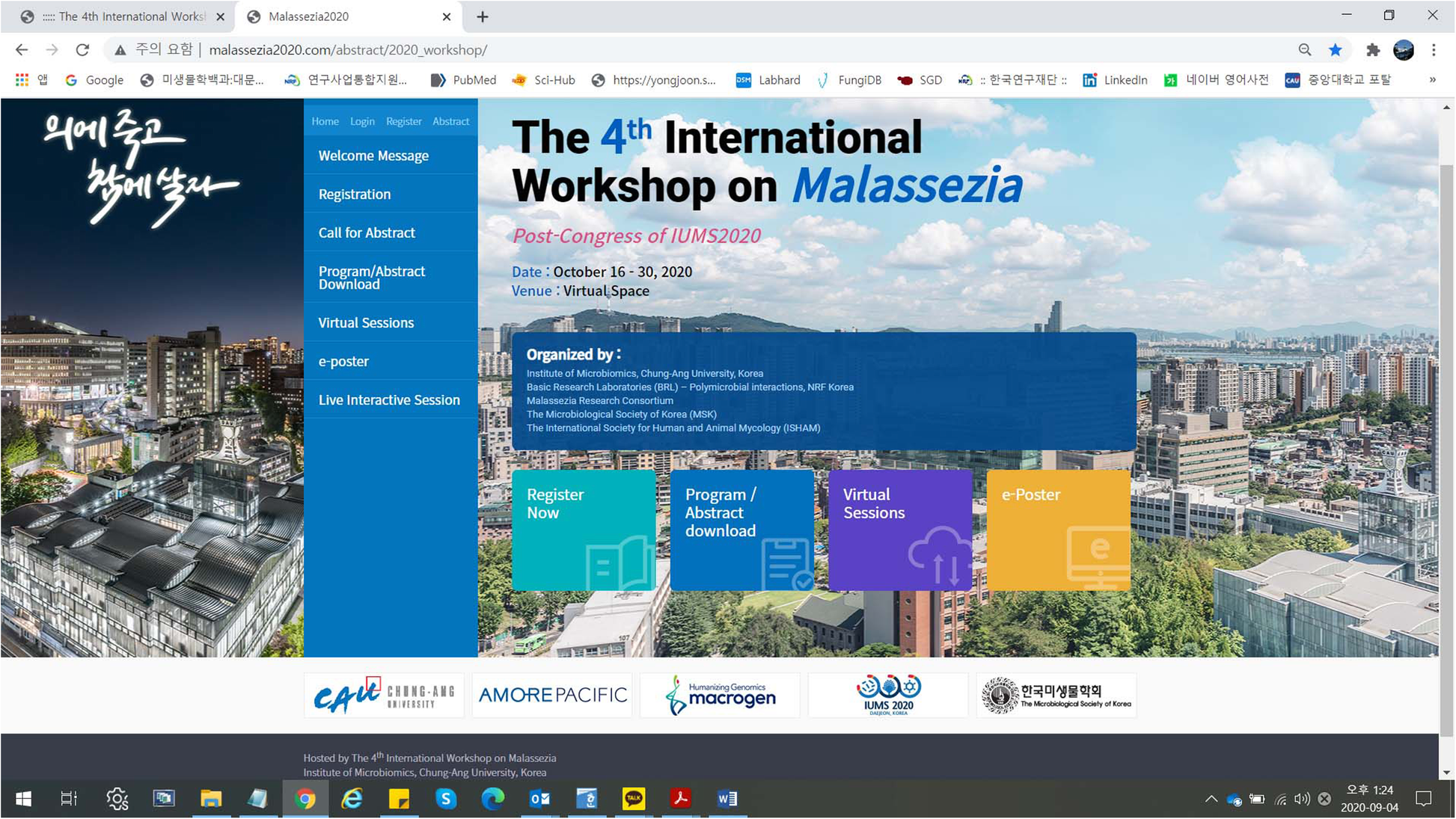Open Virtual Sessions in sidebar
Image resolution: width=1456 pixels, height=819 pixels.
(391, 322)
